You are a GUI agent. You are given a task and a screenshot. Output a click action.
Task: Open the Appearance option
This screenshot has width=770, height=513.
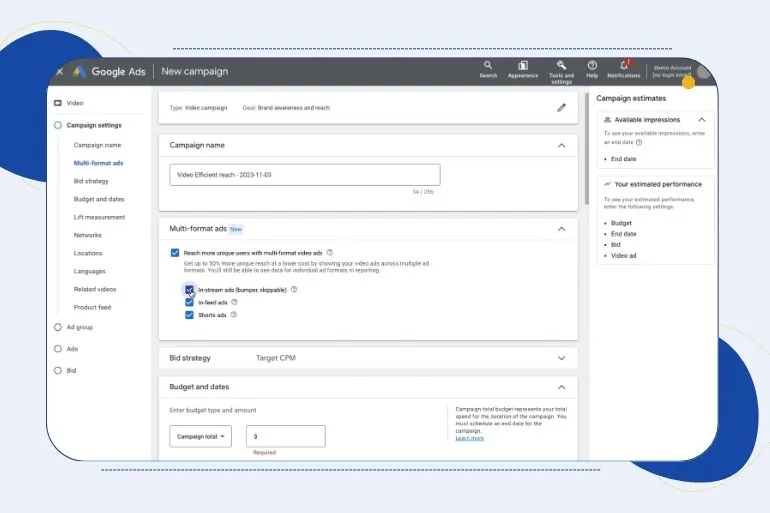pyautogui.click(x=522, y=70)
